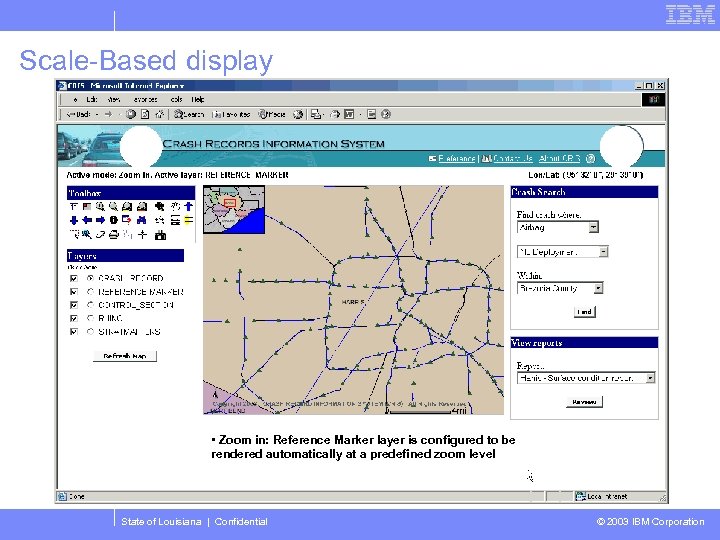Select the binoculars find tool in Toolbox

(x=141, y=220)
